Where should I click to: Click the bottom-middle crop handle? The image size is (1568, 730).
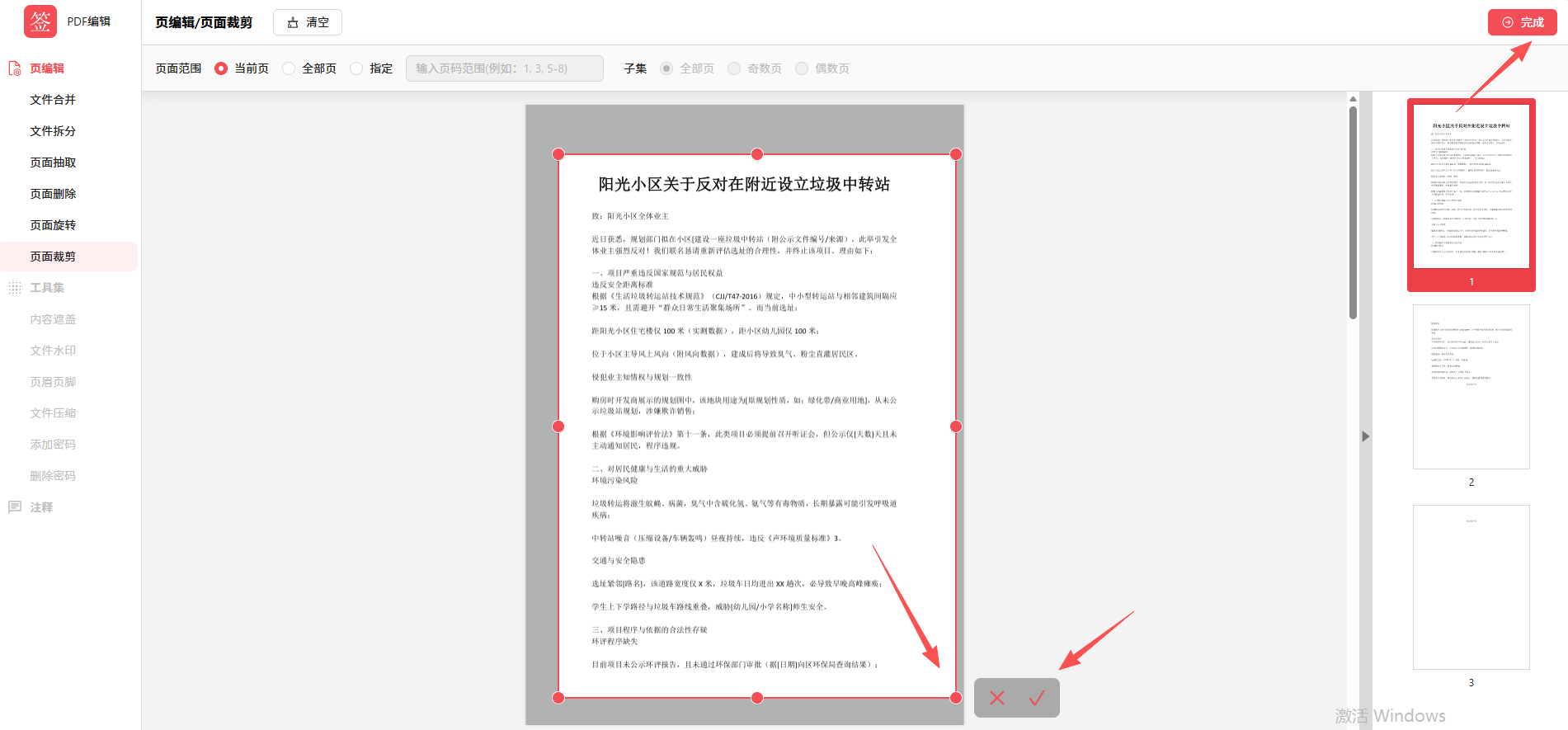pos(757,698)
